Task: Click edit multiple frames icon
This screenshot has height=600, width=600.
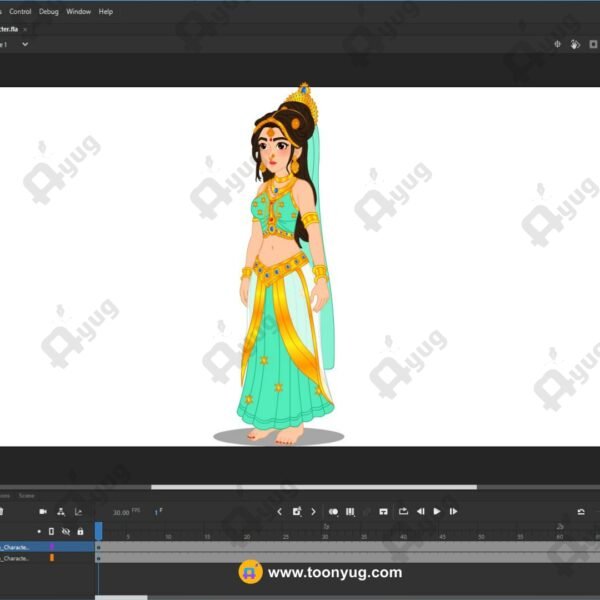Action: point(350,512)
